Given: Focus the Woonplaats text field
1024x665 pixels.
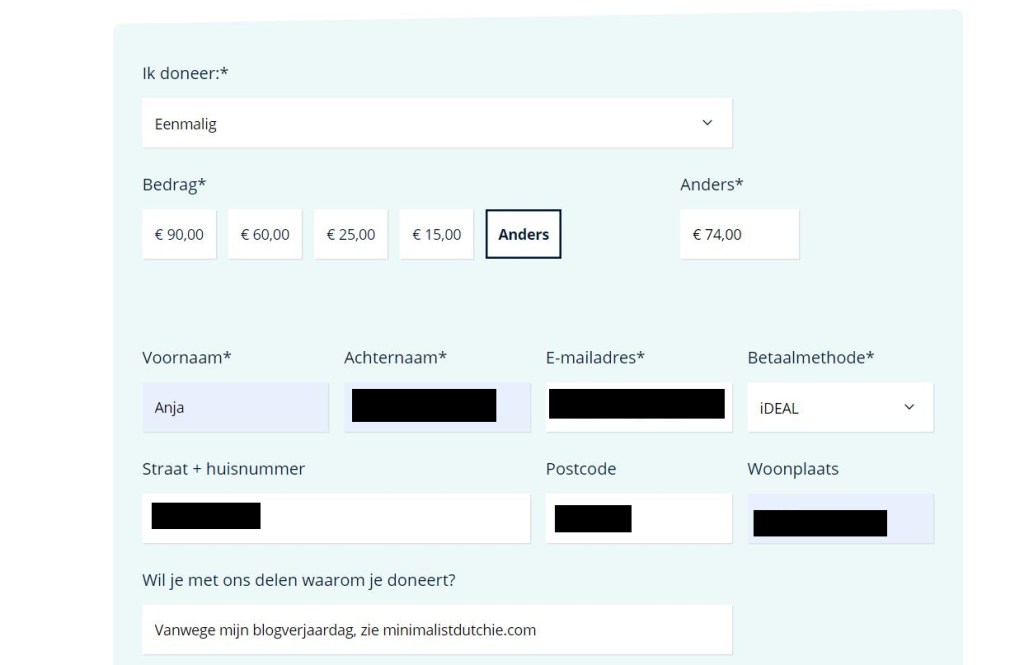Looking at the screenshot, I should click(840, 518).
